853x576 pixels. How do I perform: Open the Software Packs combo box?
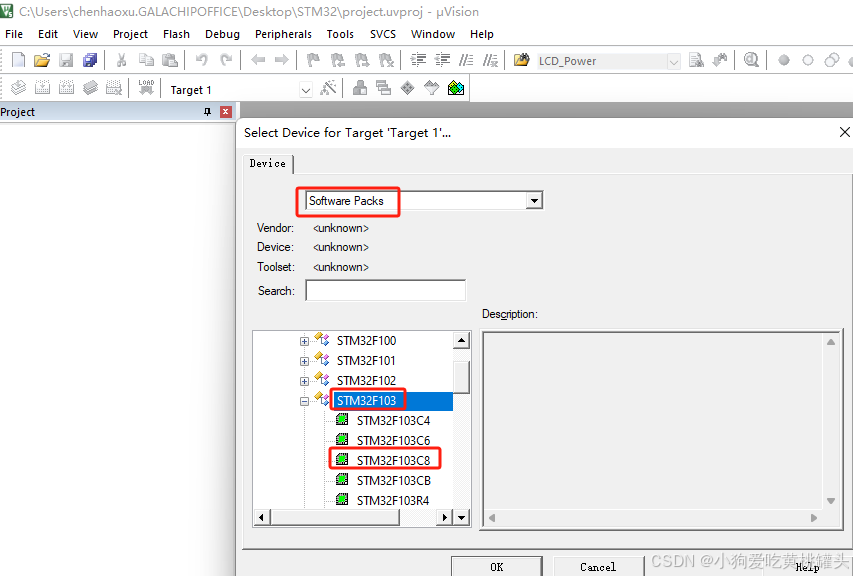[x=424, y=201]
